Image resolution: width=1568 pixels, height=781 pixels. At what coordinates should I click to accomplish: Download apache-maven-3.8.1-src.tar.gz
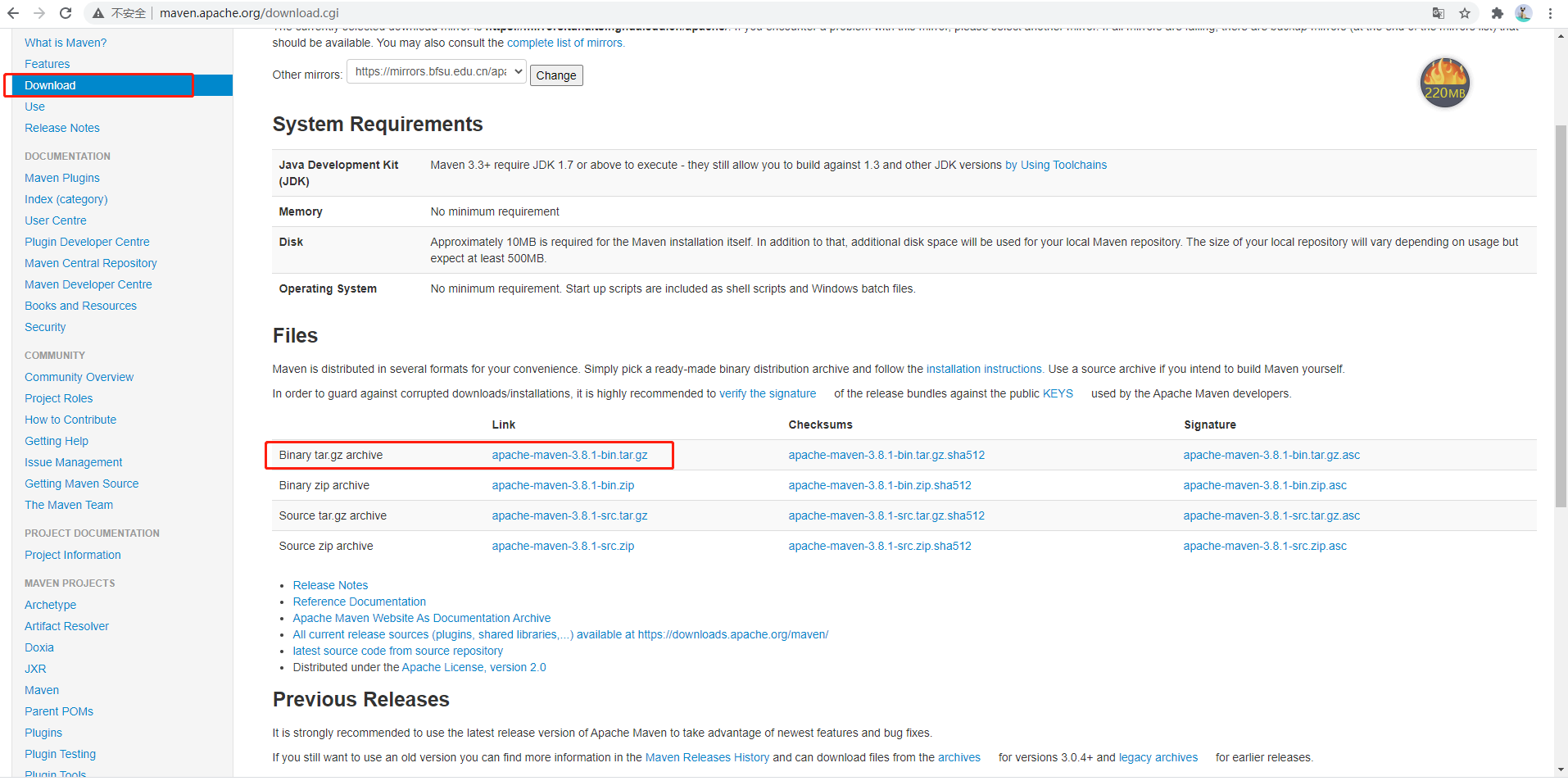pyautogui.click(x=569, y=515)
